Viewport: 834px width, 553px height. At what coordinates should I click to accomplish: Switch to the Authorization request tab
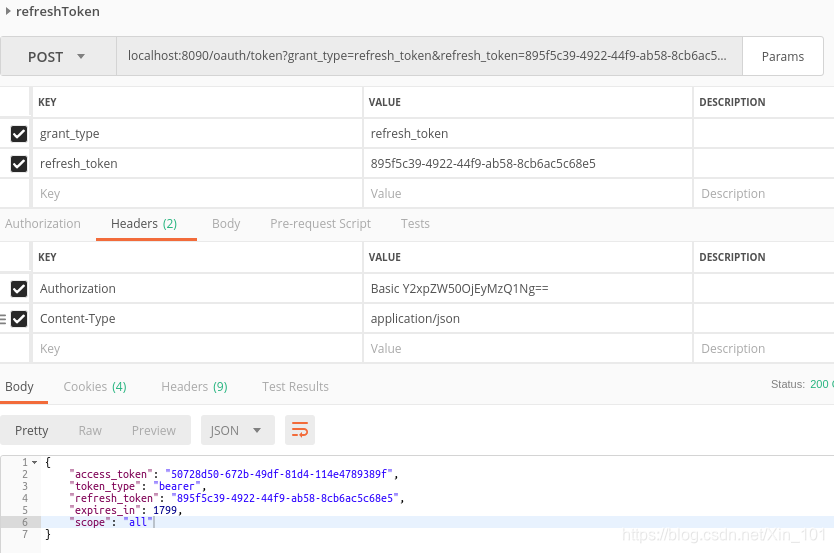click(x=43, y=224)
